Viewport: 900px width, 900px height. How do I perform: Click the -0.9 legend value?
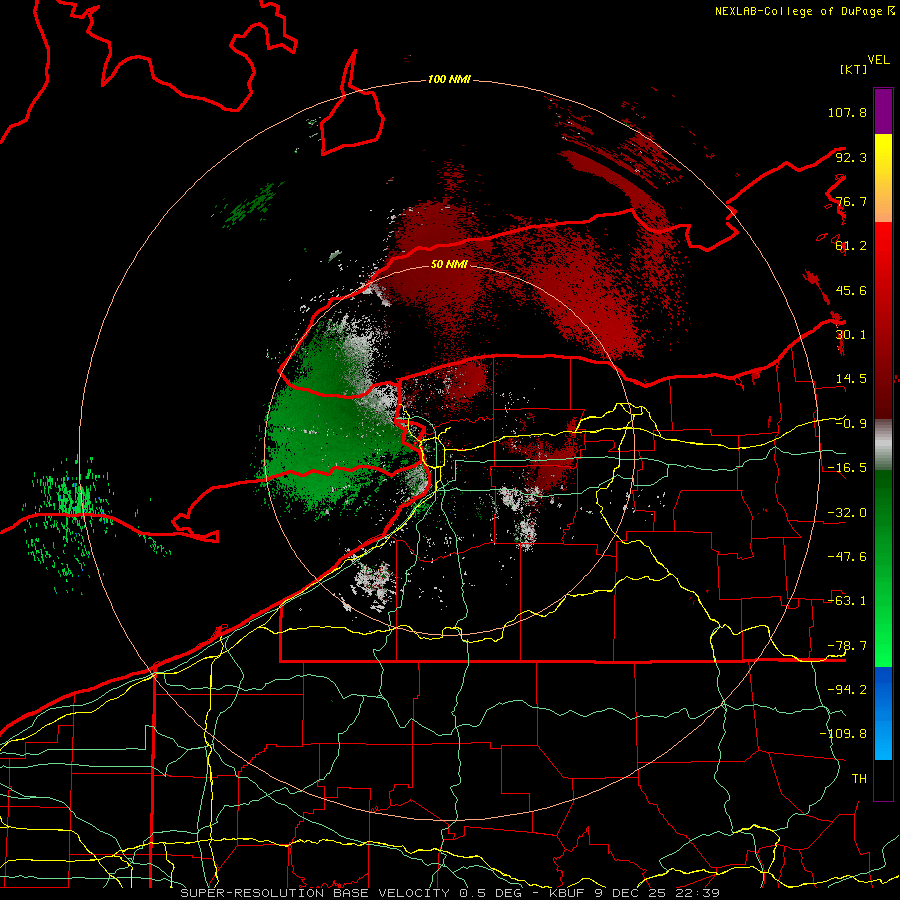(851, 424)
